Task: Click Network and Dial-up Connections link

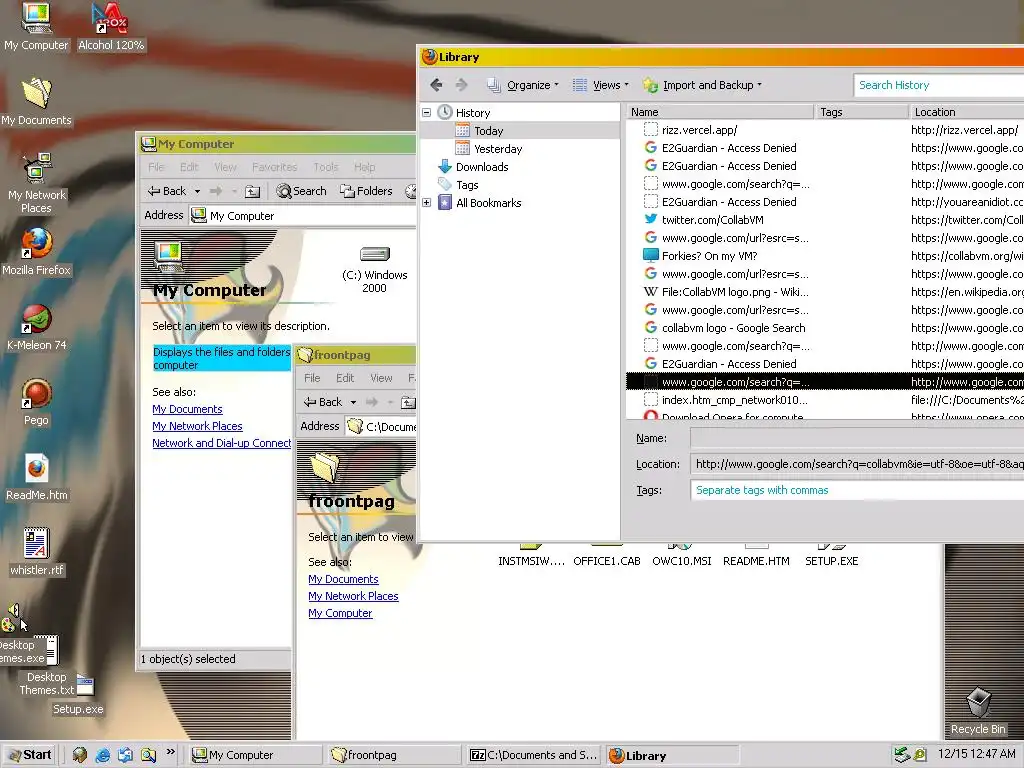Action: (x=221, y=443)
